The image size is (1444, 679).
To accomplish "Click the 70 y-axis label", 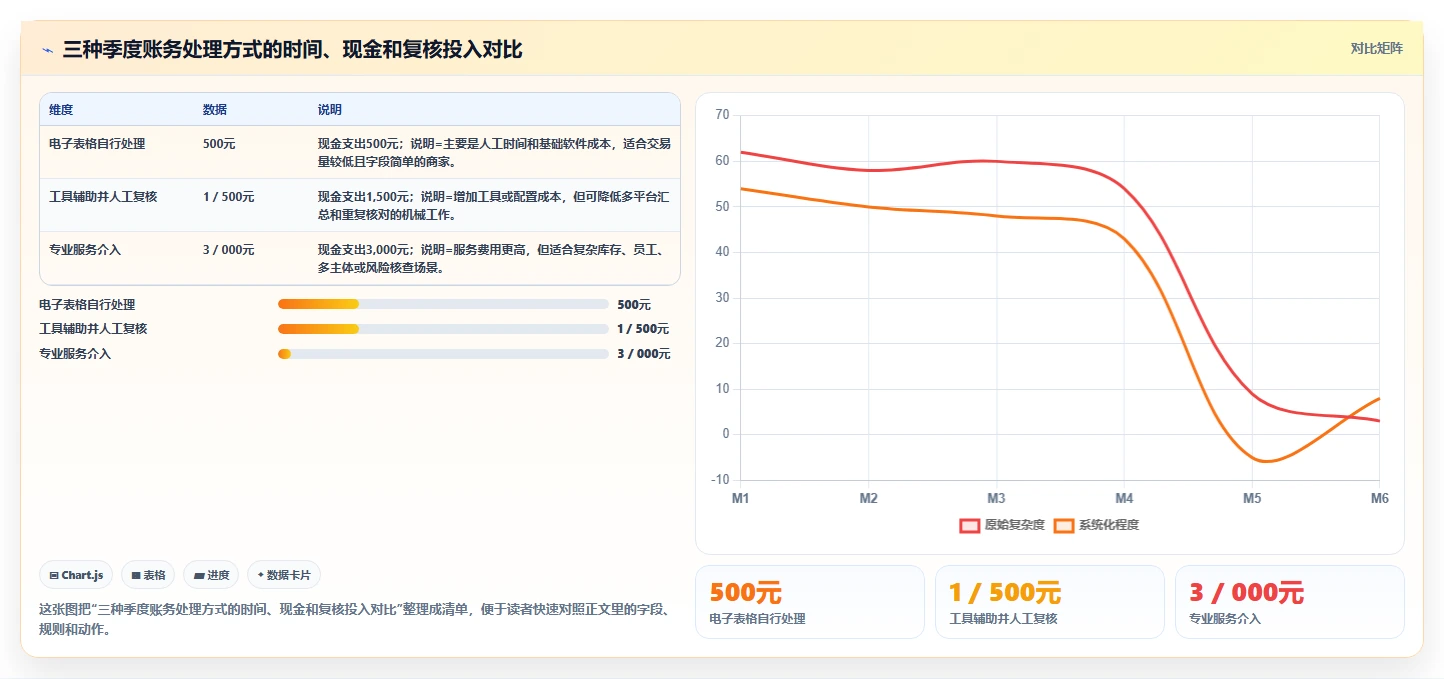I will coord(723,115).
